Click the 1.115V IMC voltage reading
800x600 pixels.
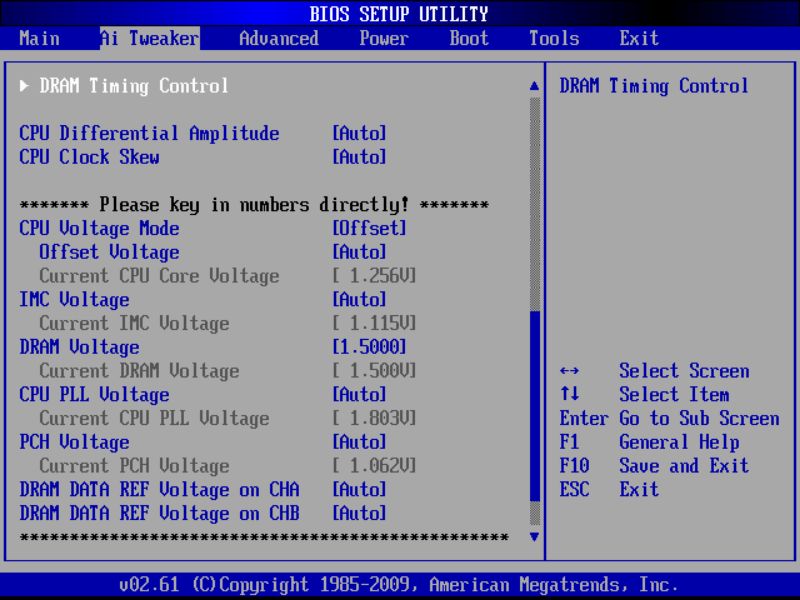click(x=374, y=323)
